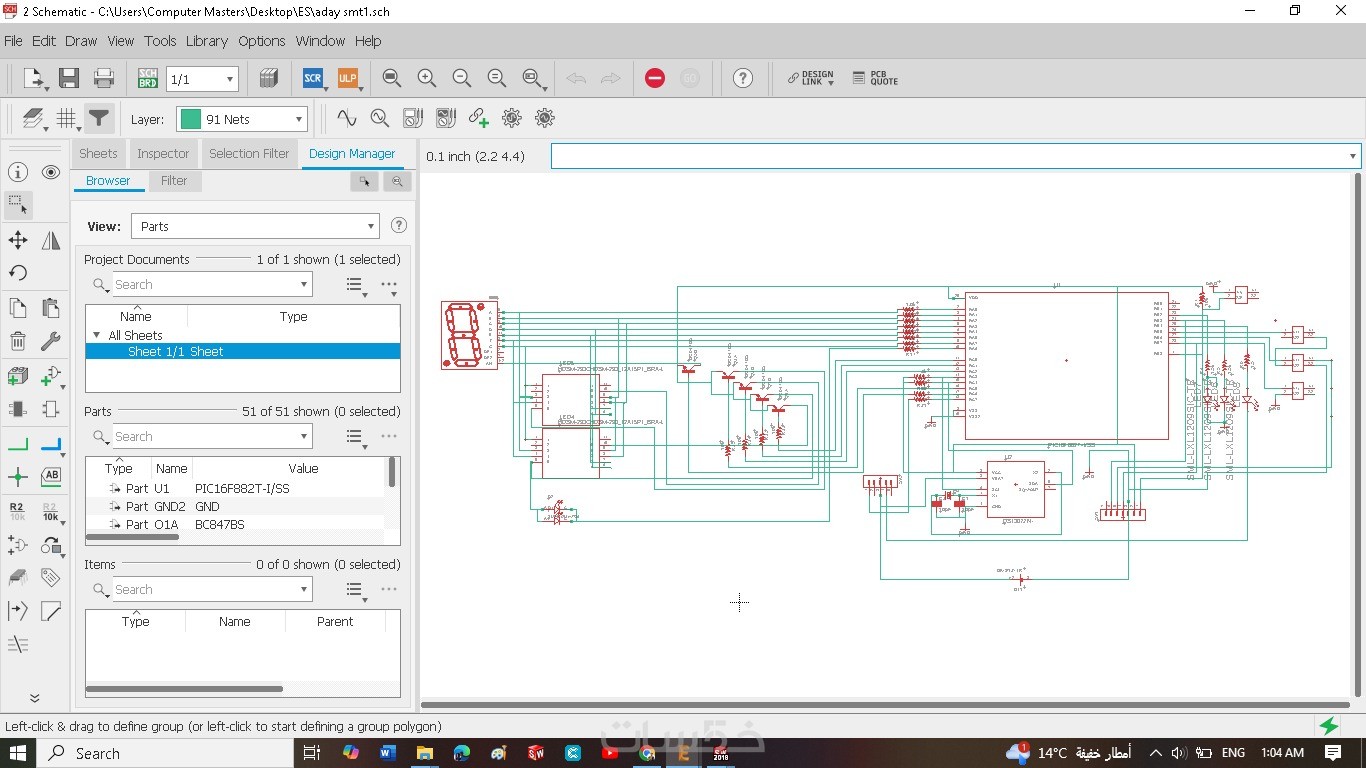Click the red Stop command icon
1366x768 pixels.
(655, 78)
